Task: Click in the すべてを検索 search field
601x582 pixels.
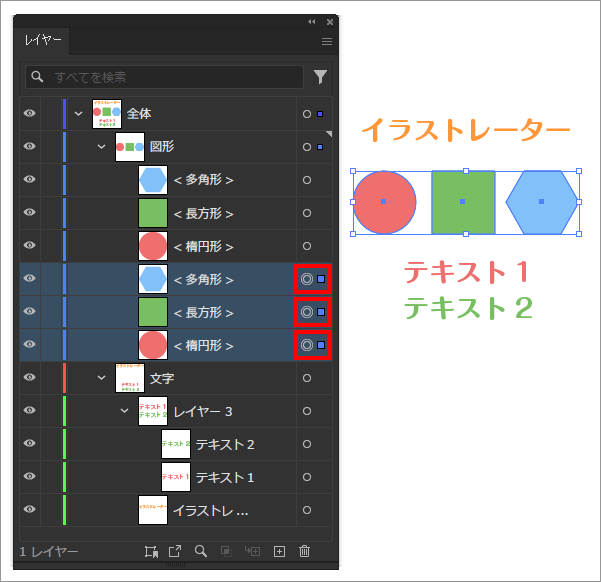Action: click(x=164, y=77)
